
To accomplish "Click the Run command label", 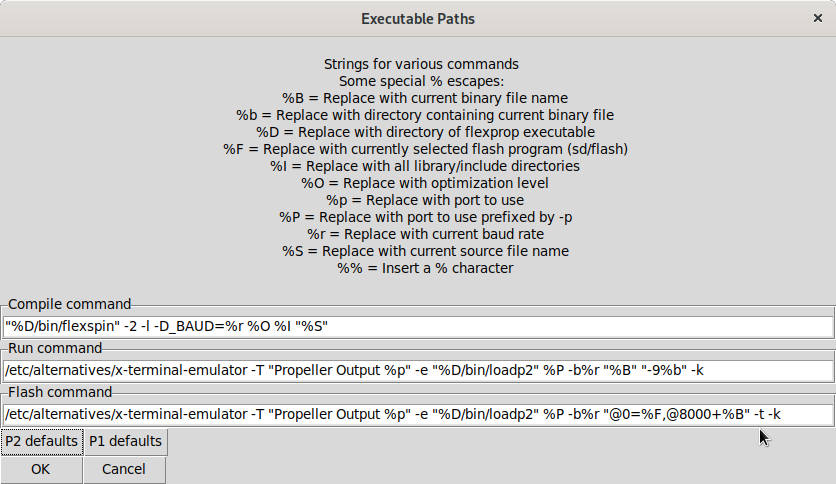I will pos(56,348).
